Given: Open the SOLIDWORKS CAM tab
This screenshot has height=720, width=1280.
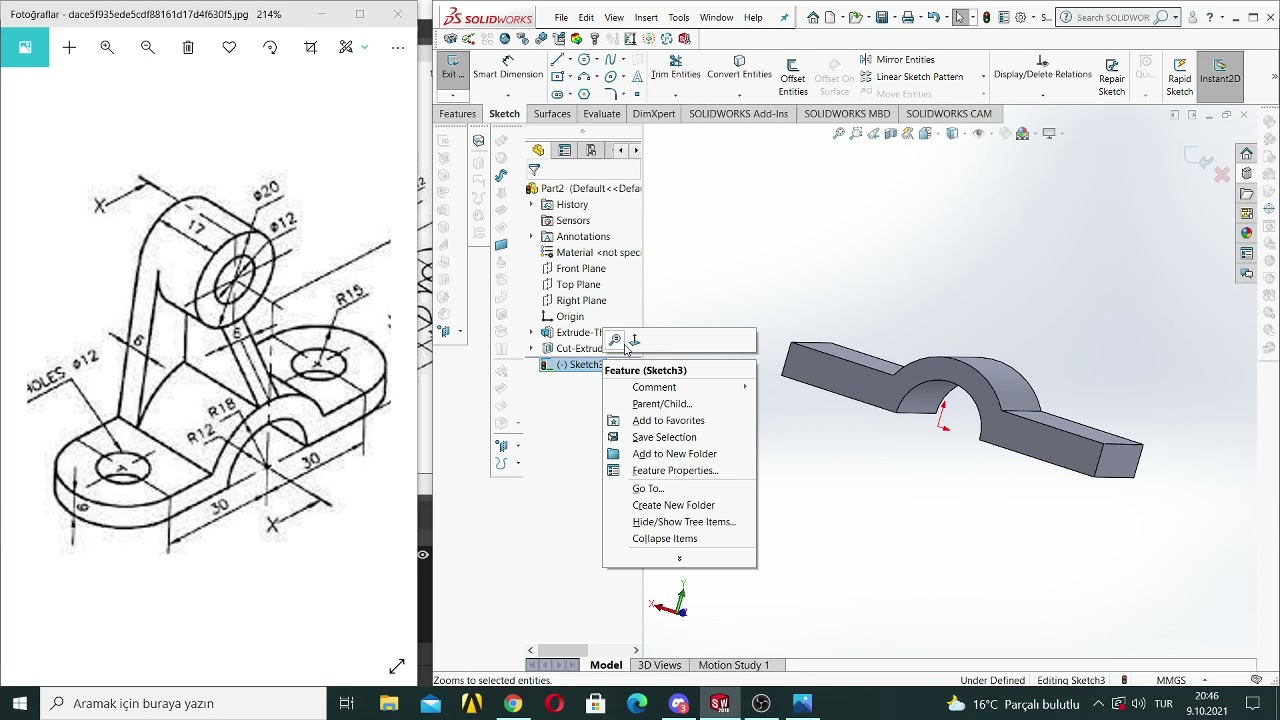Looking at the screenshot, I should (948, 114).
